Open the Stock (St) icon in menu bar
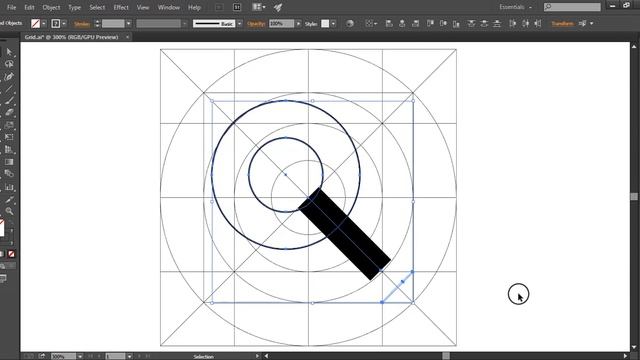 click(x=237, y=7)
